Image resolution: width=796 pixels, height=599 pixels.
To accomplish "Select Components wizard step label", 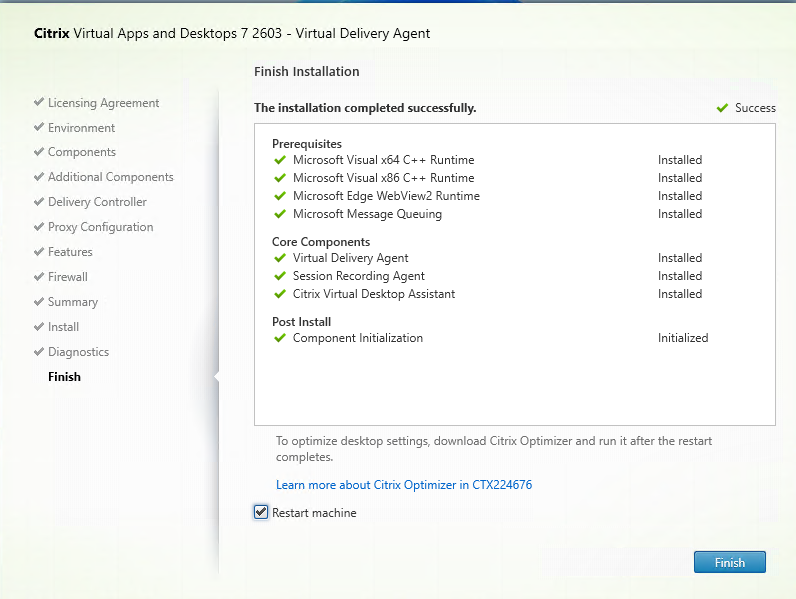I will [82, 152].
